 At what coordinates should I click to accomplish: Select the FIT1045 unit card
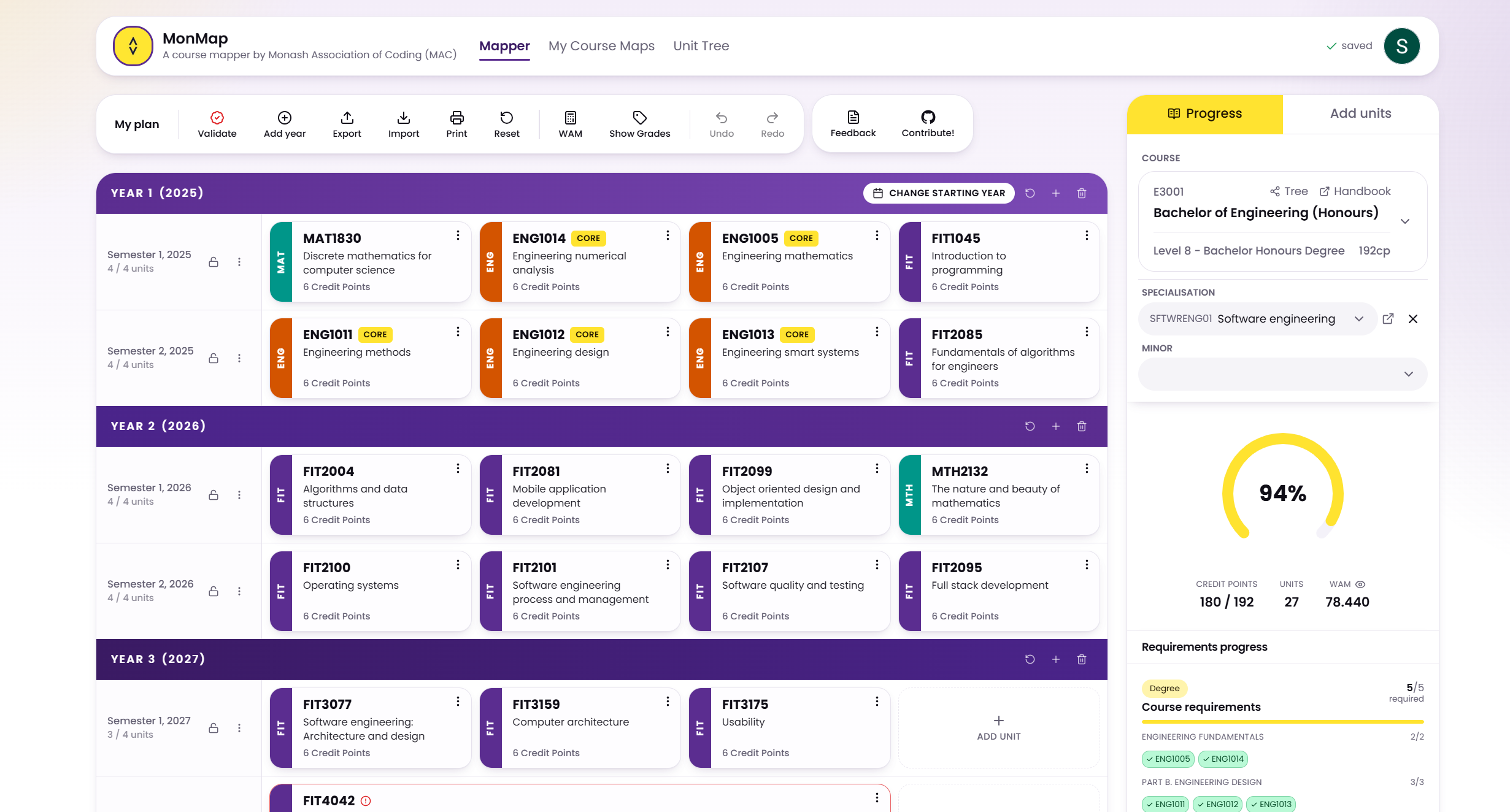(999, 262)
